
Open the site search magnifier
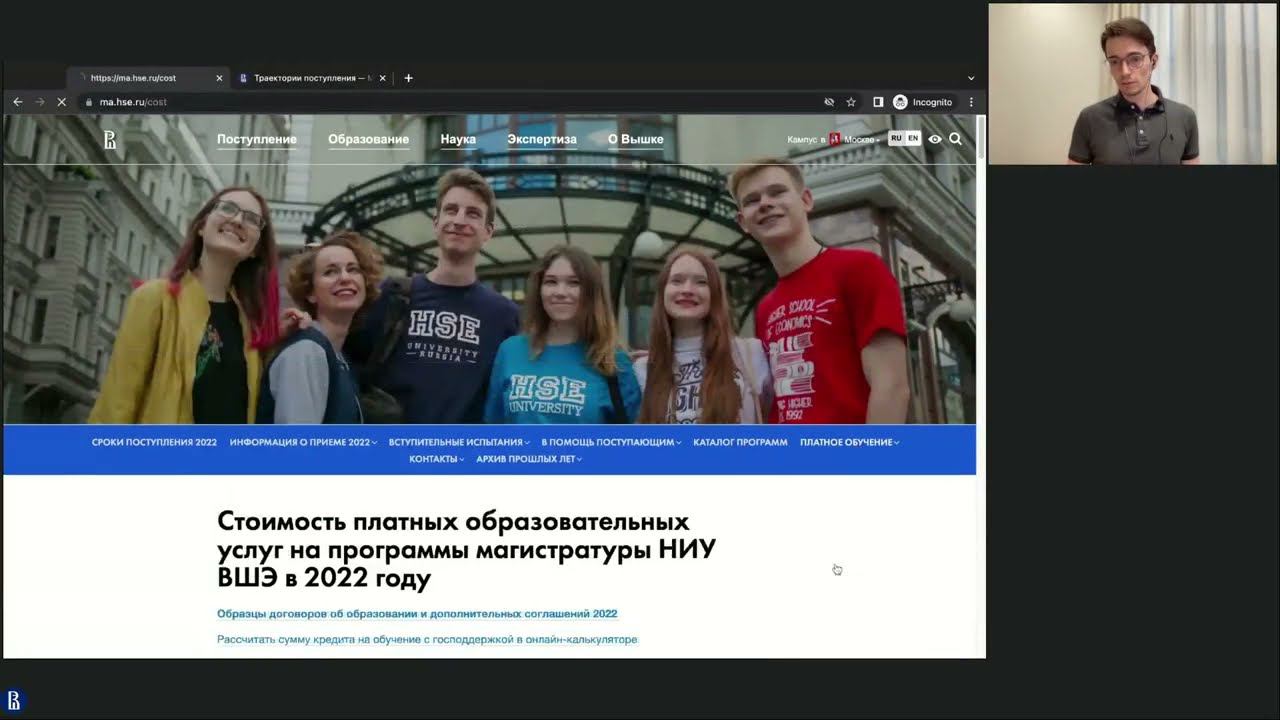955,139
